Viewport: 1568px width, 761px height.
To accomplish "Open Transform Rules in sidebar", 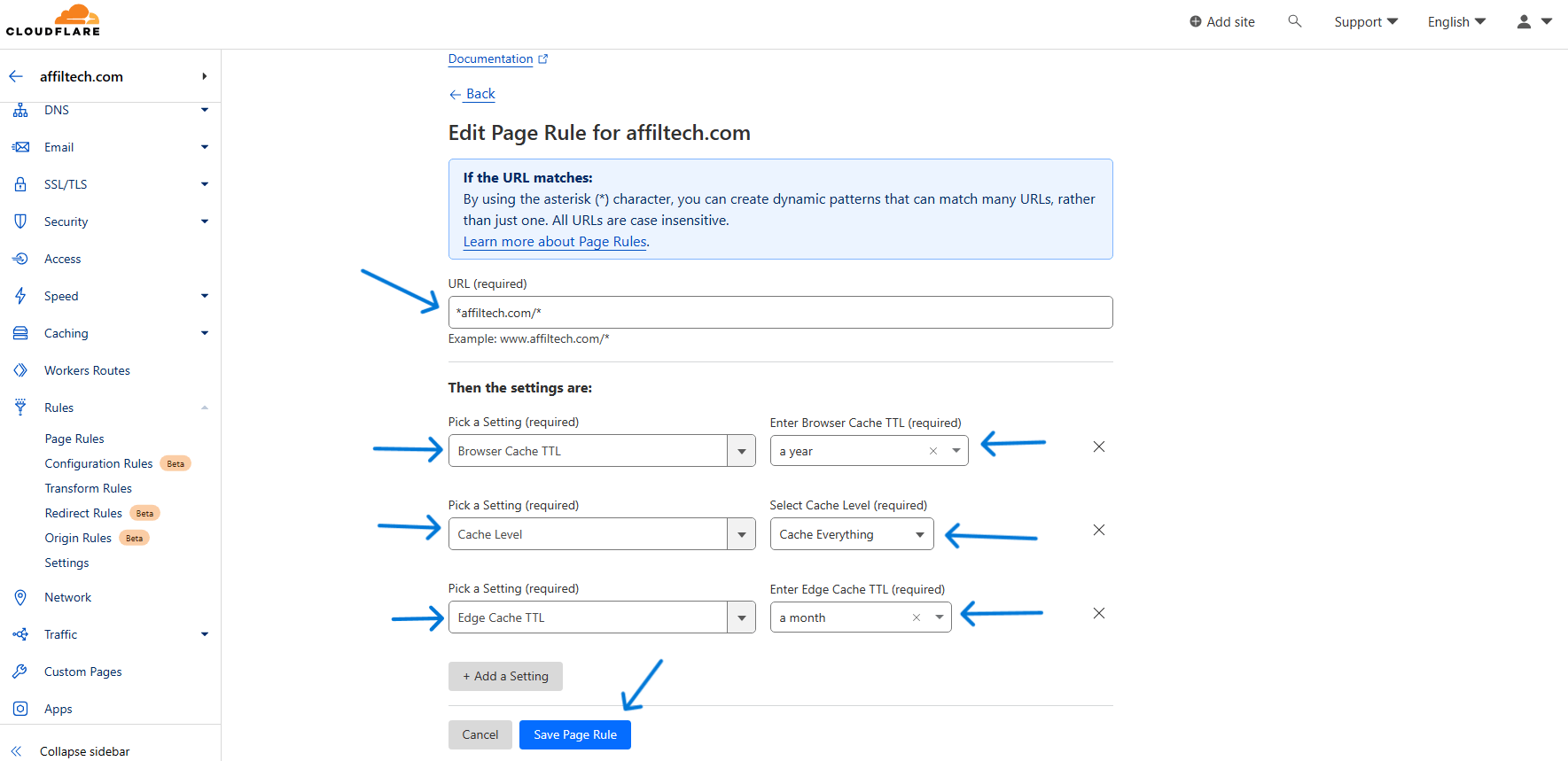I will click(88, 488).
